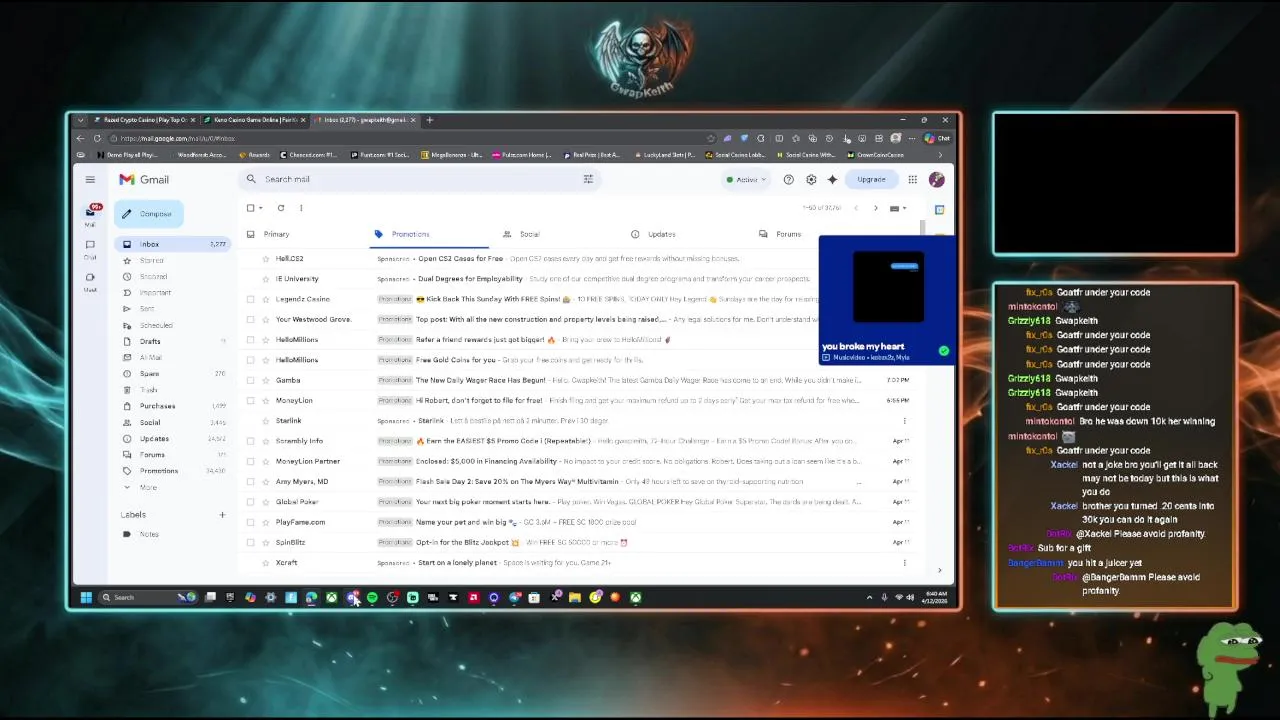
Task: Click the Upgrade button
Action: tap(871, 179)
